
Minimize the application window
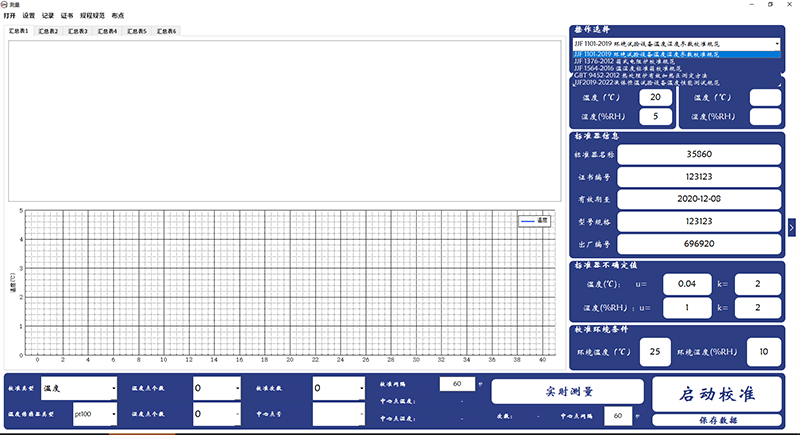pos(752,4)
